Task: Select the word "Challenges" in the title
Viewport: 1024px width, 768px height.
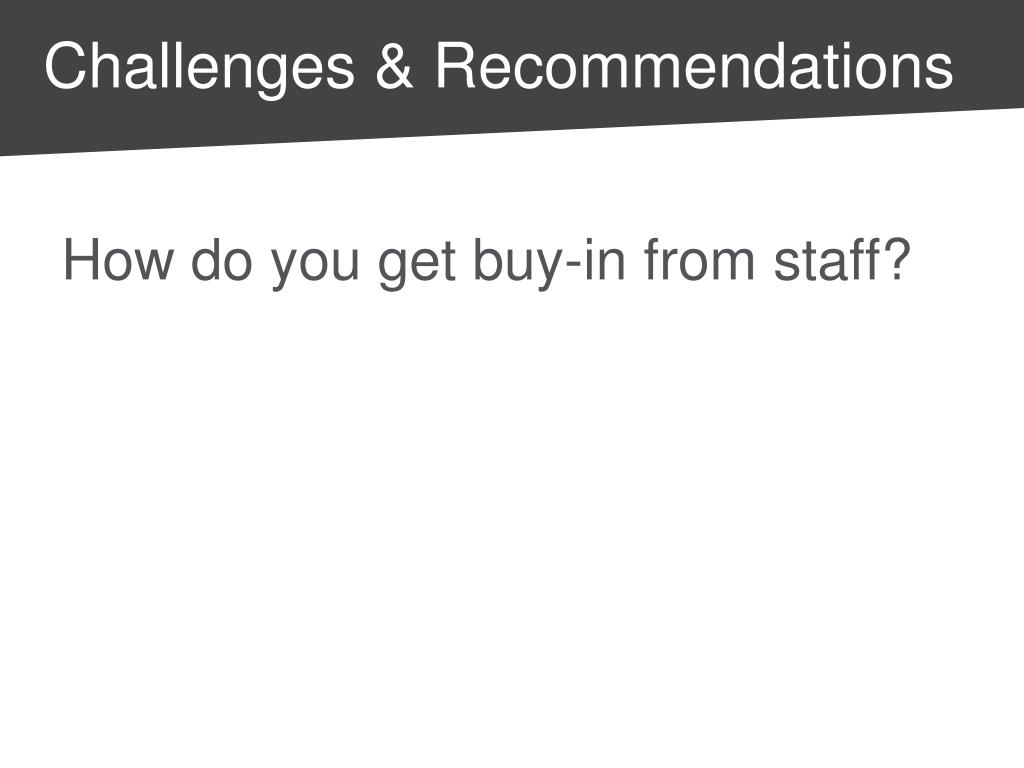Action: coord(199,68)
